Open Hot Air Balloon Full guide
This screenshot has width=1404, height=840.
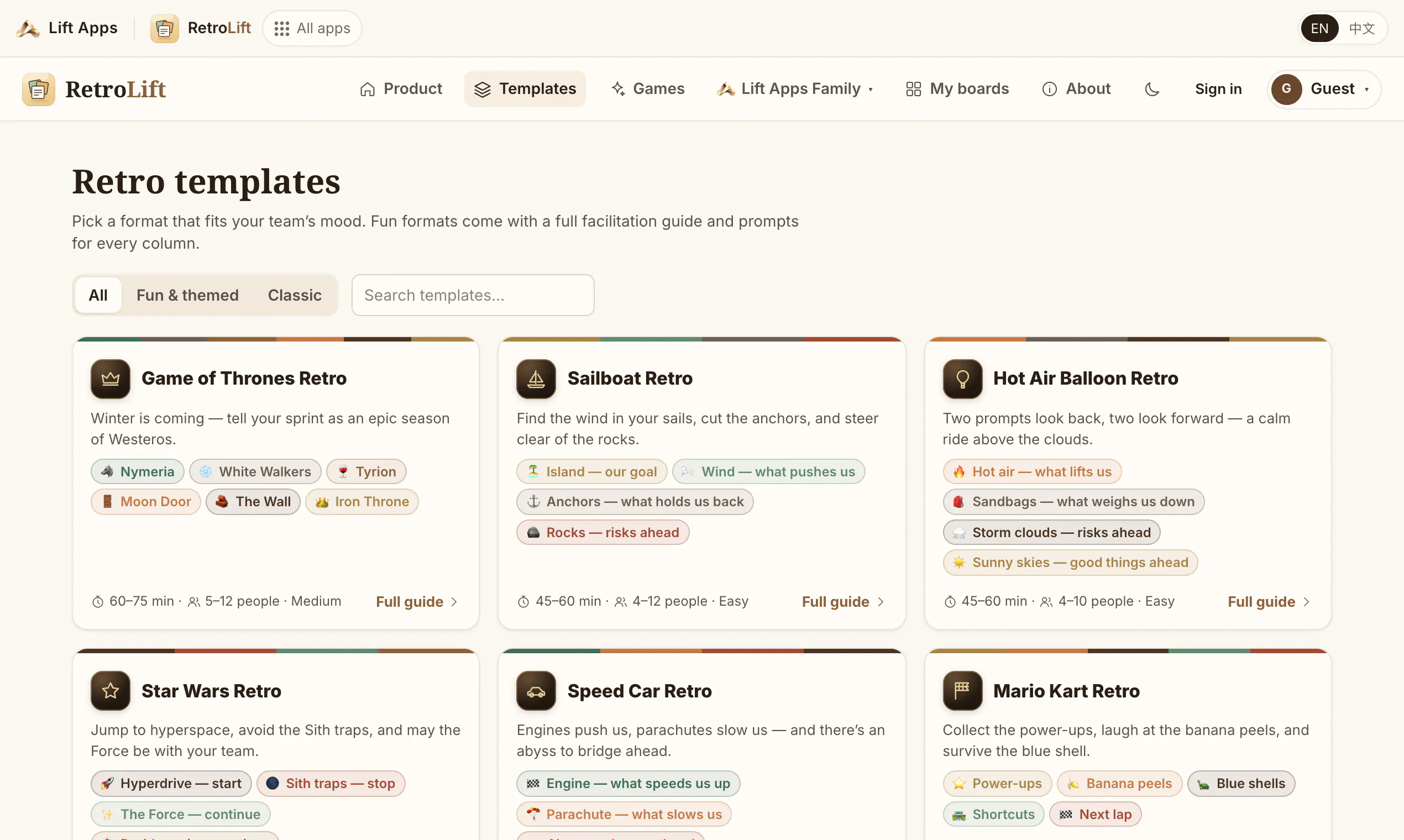(1269, 602)
